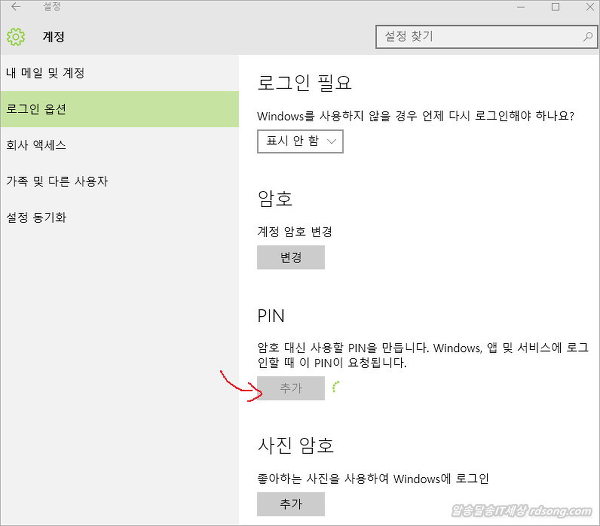Click the 로그인 필요 section heading
Viewport: 600px width, 526px height.
(305, 82)
